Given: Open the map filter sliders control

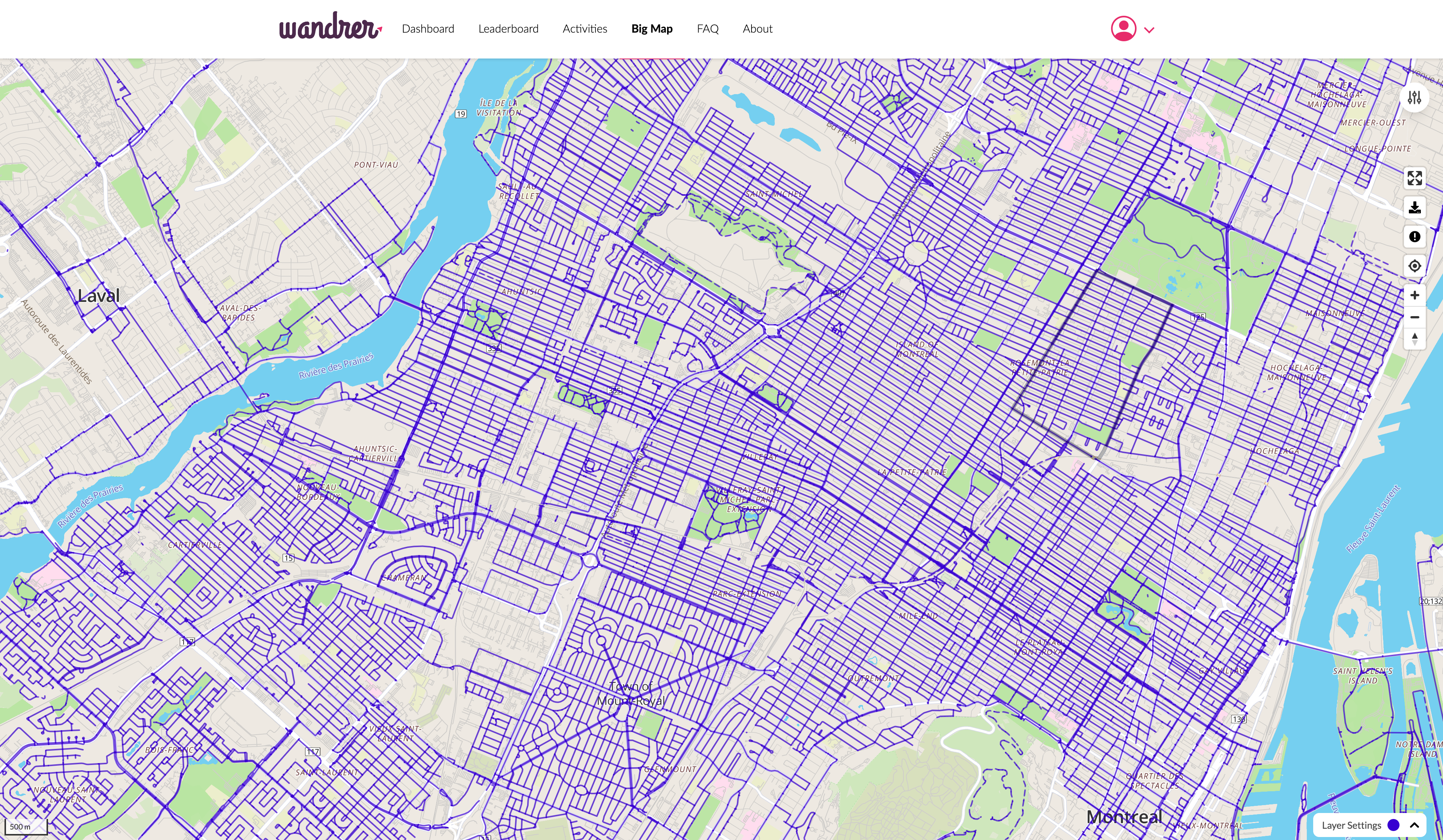Looking at the screenshot, I should click(x=1414, y=98).
